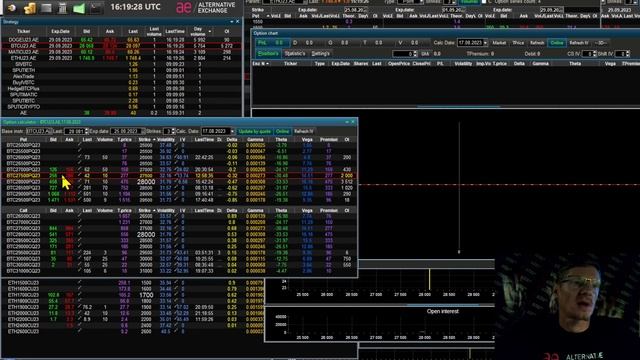640x360 pixels.
Task: Click Market button in Option chart
Action: click(x=499, y=43)
